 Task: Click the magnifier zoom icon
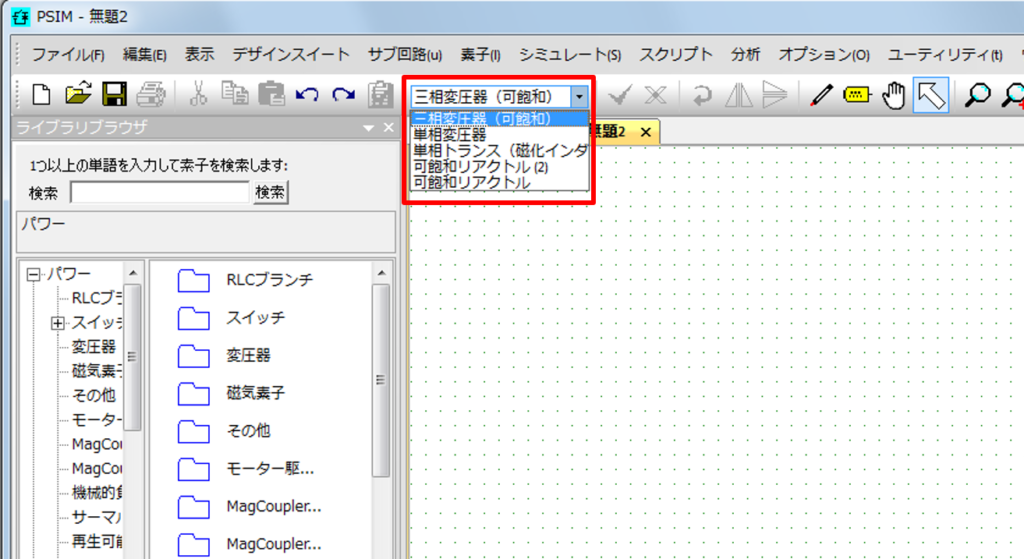(977, 95)
